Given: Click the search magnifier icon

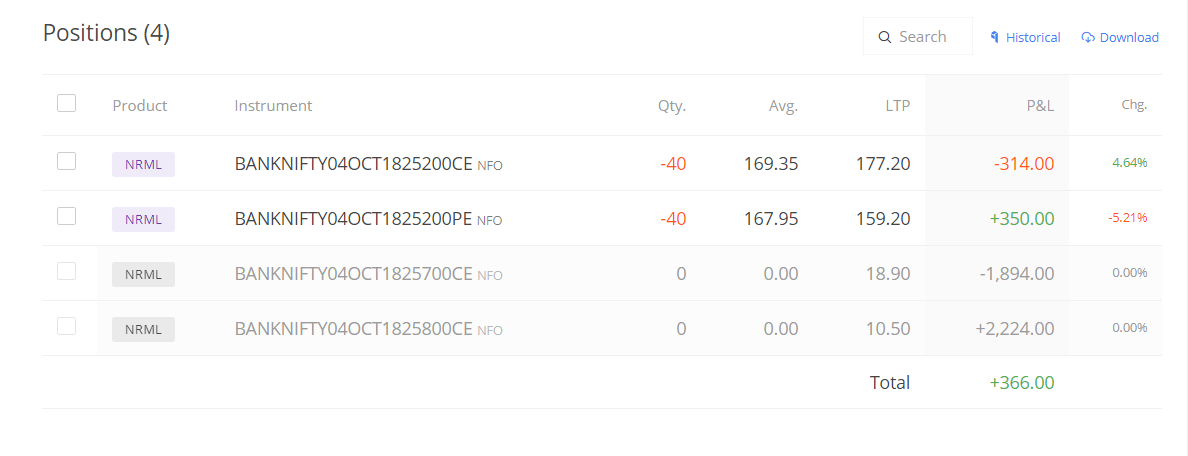Looking at the screenshot, I should click(884, 37).
